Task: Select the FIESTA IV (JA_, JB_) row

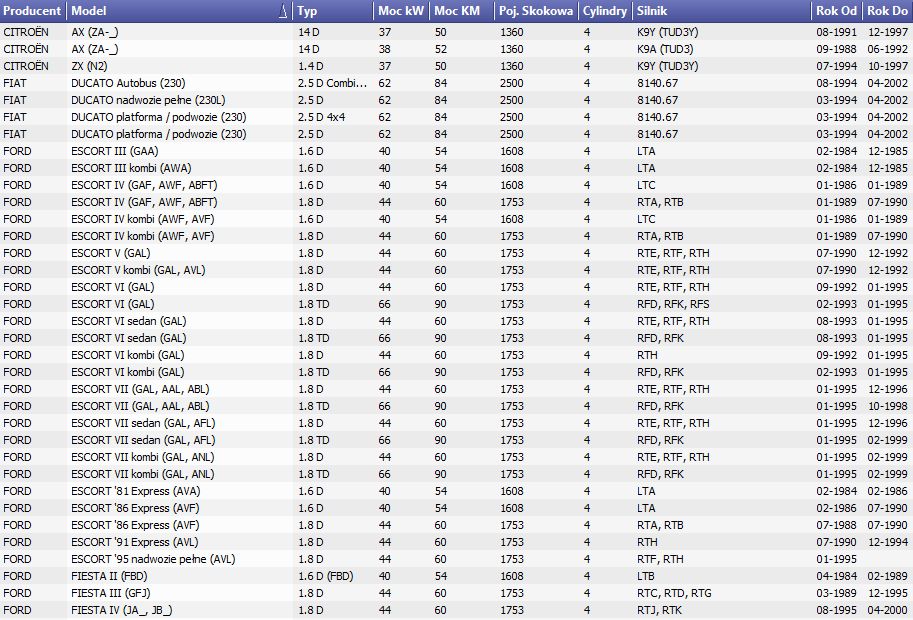Action: tap(456, 610)
